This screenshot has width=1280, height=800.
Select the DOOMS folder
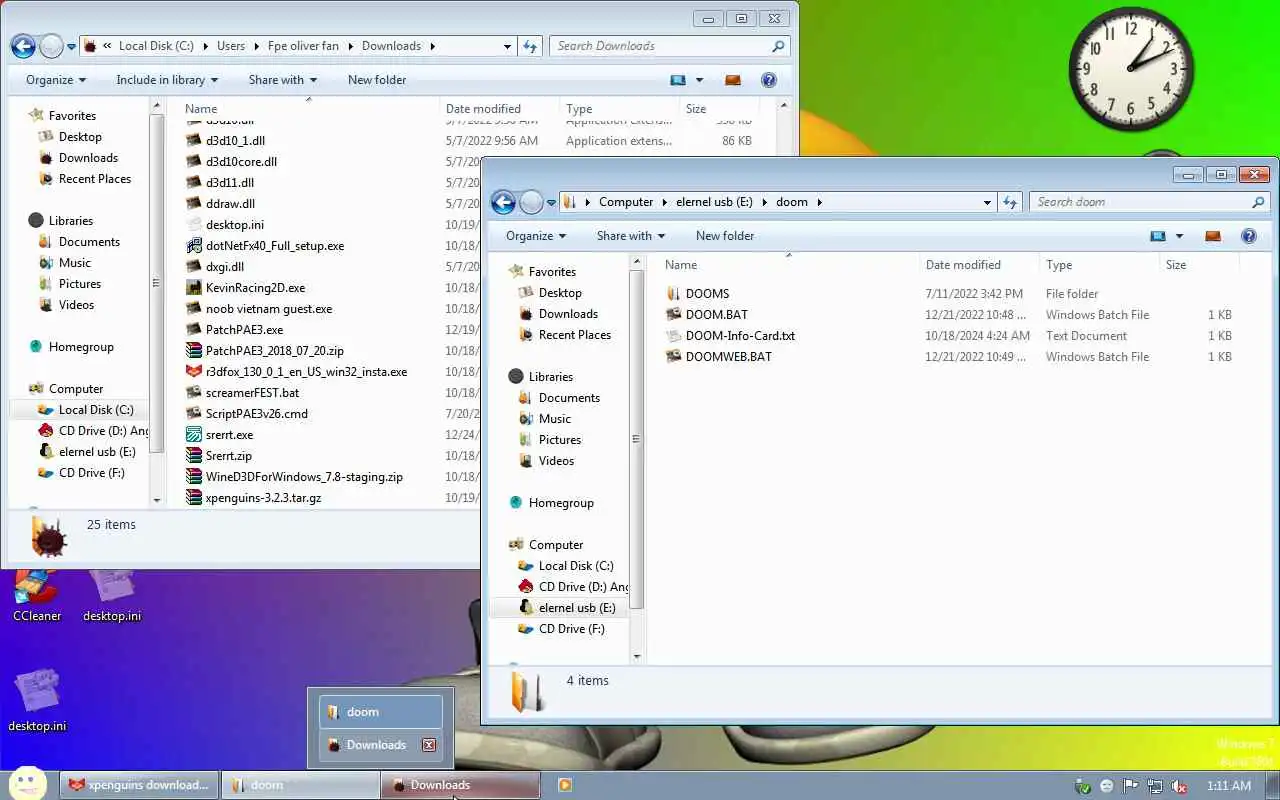707,294
